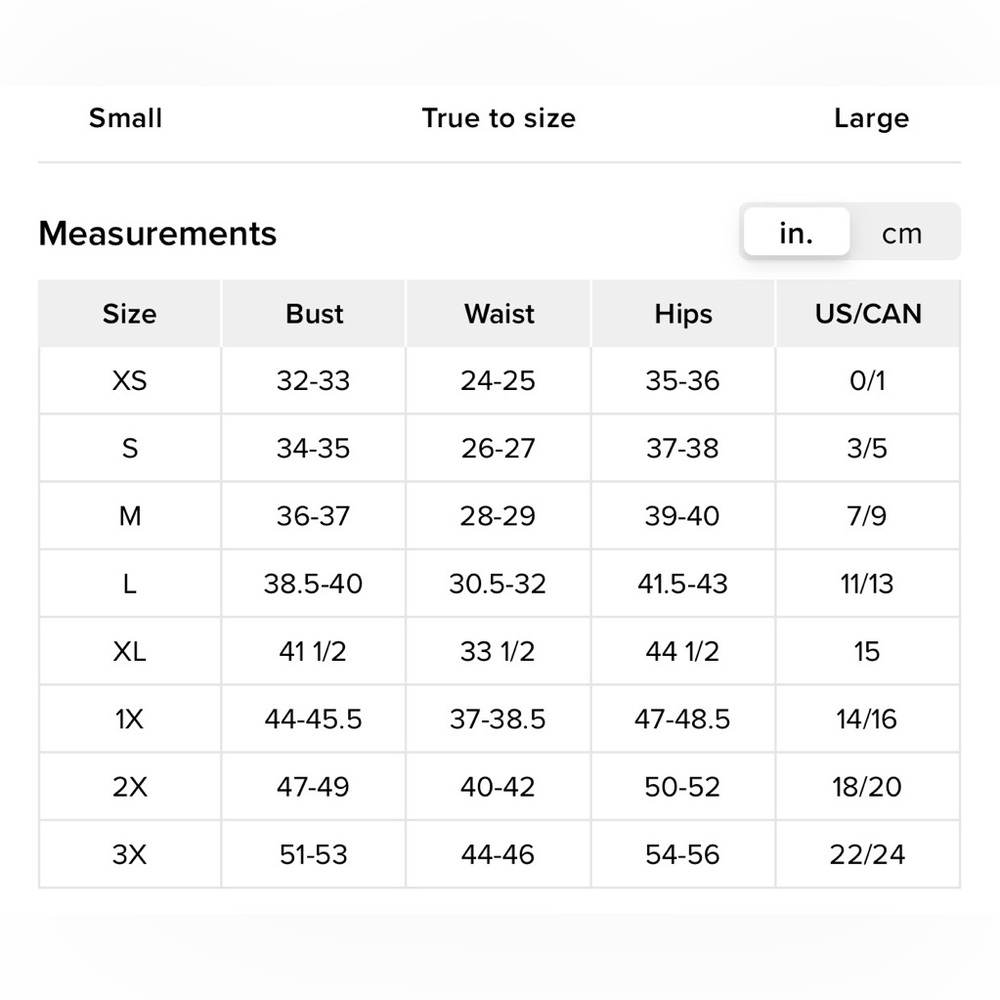
Task: Click the US/CAN column header
Action: coord(867,314)
